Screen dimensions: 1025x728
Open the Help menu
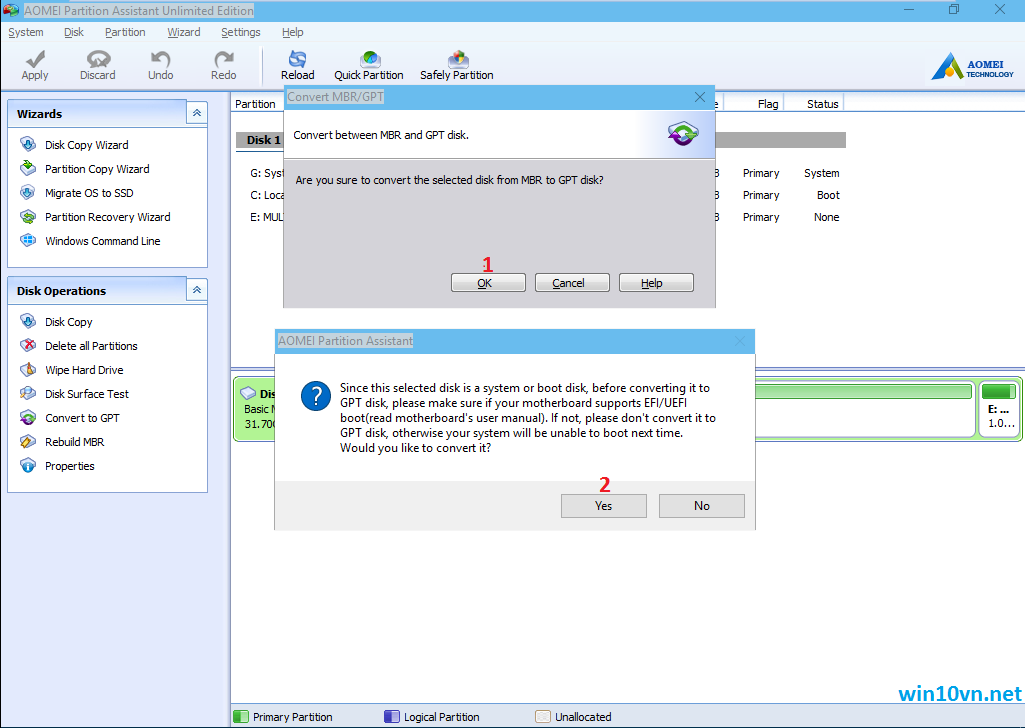[x=292, y=32]
